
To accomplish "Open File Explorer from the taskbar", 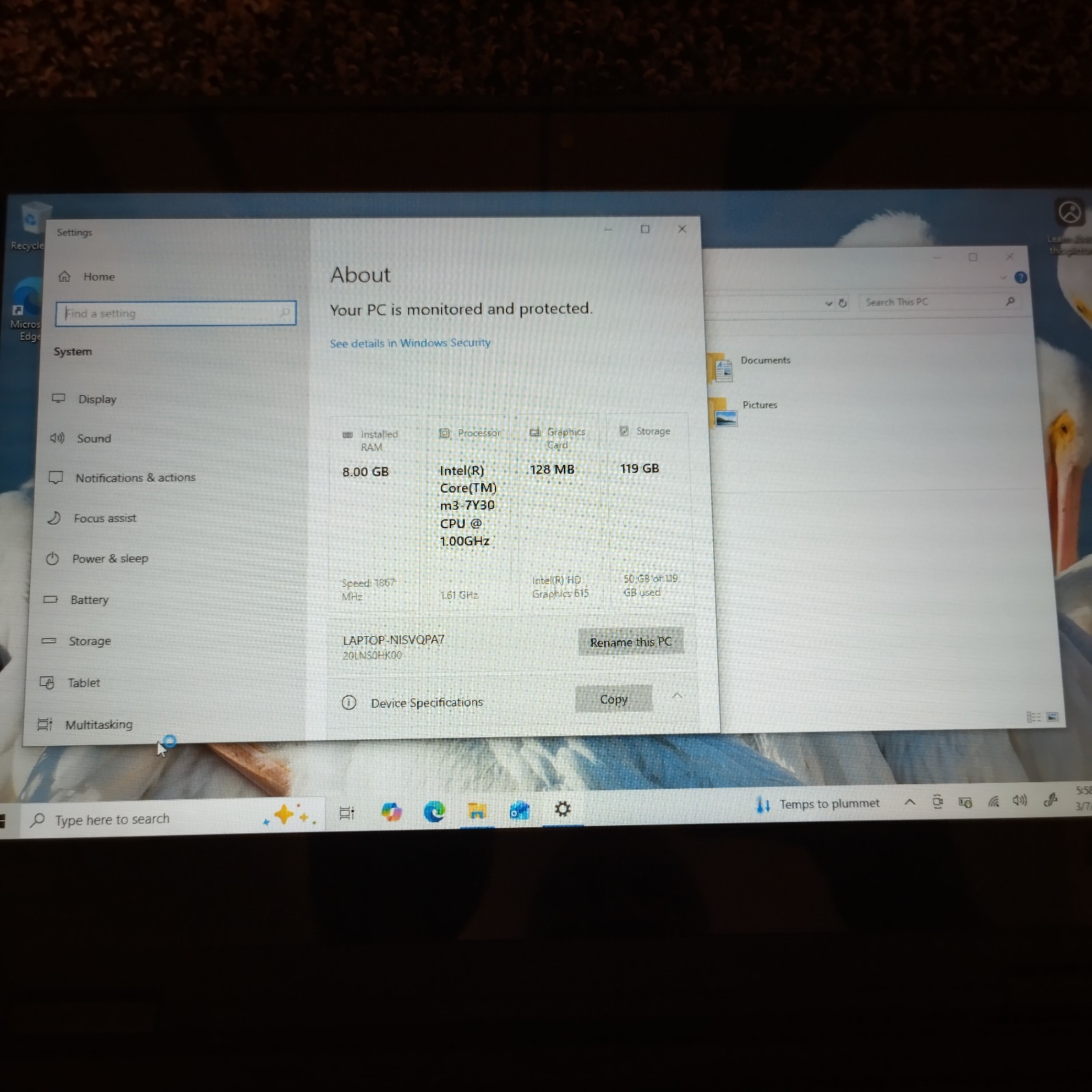I will [x=477, y=810].
